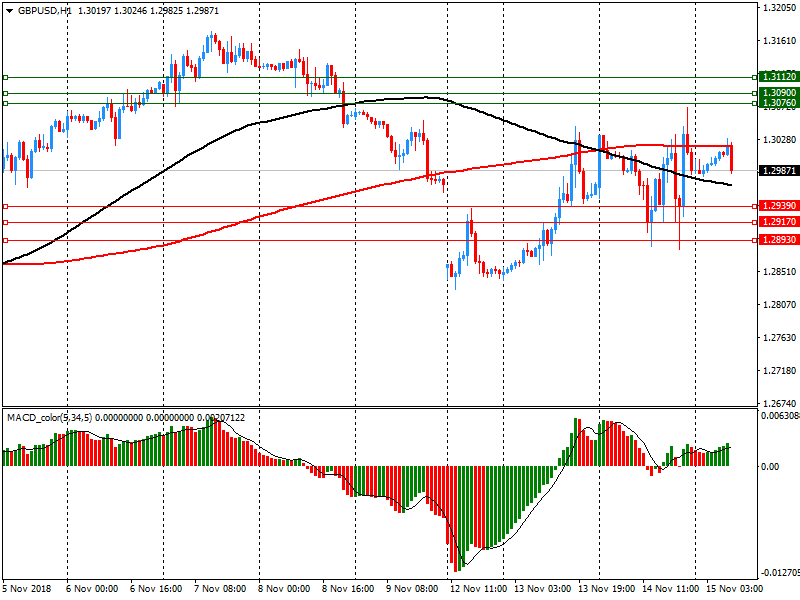
Task: Click the 5 Nov 2018 date label
Action: tap(27, 588)
